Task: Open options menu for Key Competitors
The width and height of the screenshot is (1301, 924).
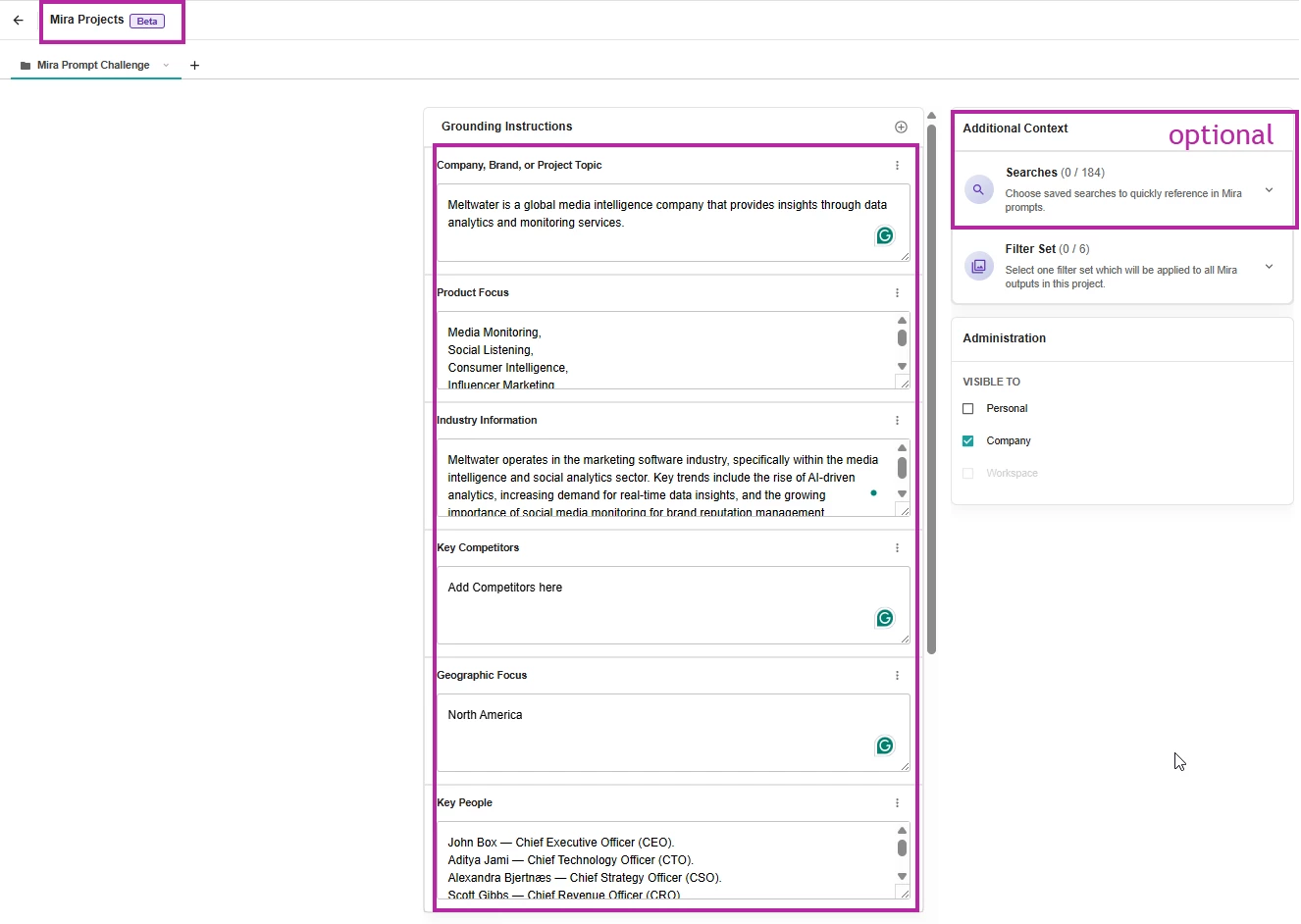Action: point(897,548)
